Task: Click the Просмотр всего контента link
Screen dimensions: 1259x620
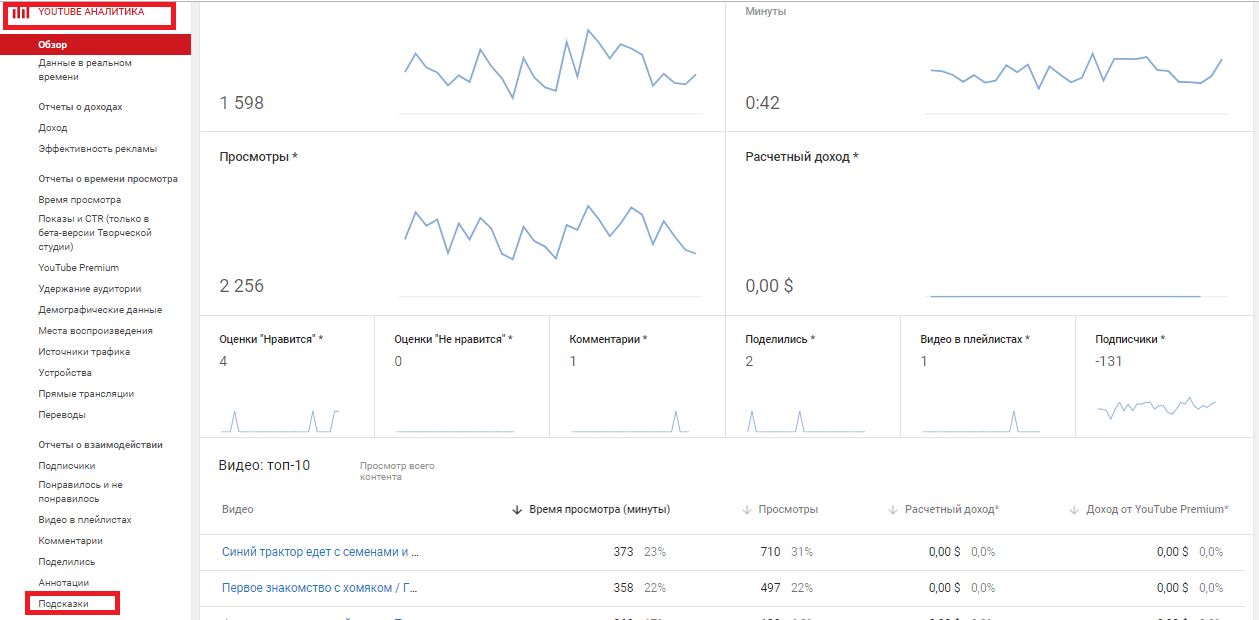Action: click(397, 471)
